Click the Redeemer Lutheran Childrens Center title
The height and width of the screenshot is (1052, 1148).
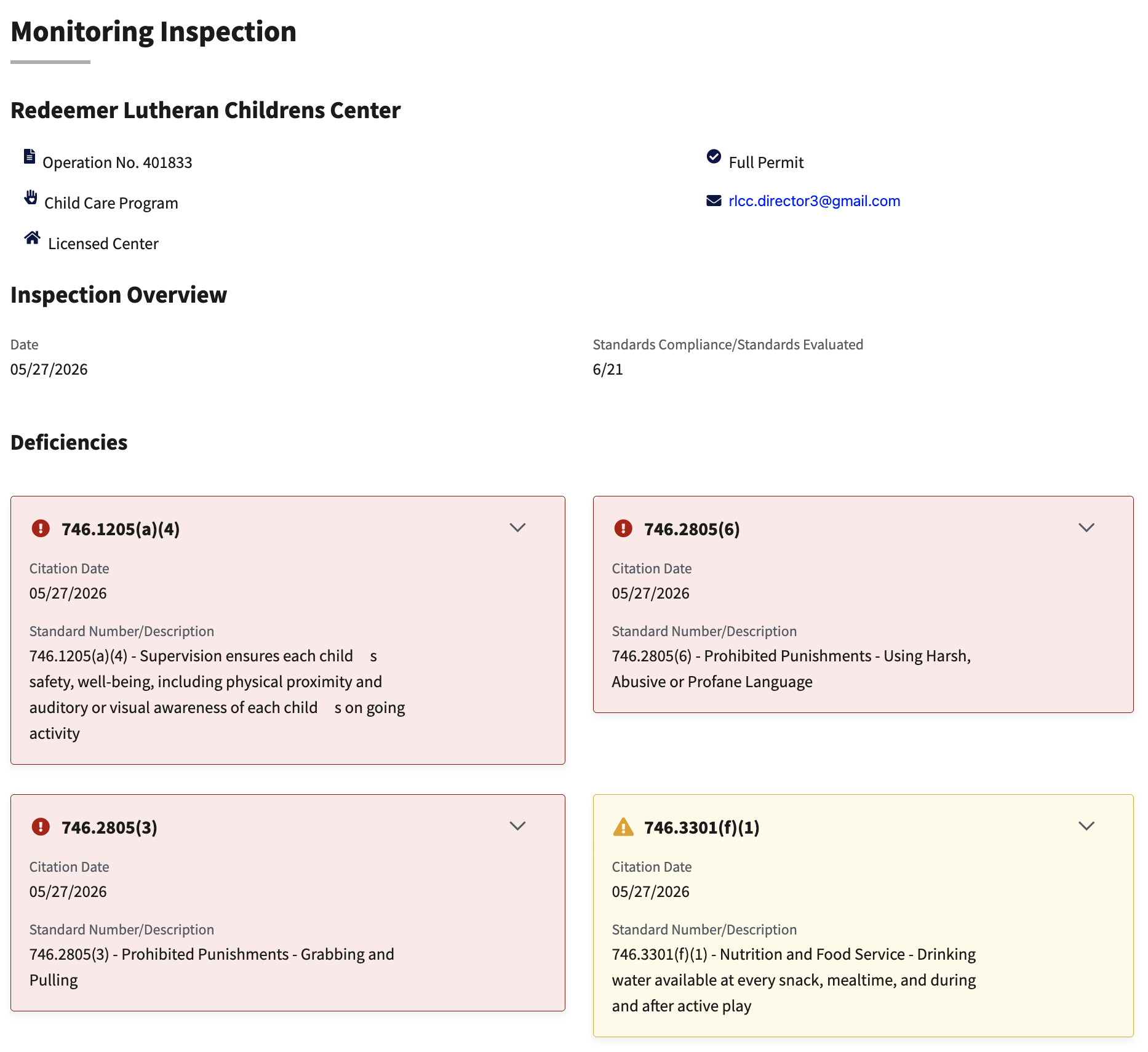[205, 110]
